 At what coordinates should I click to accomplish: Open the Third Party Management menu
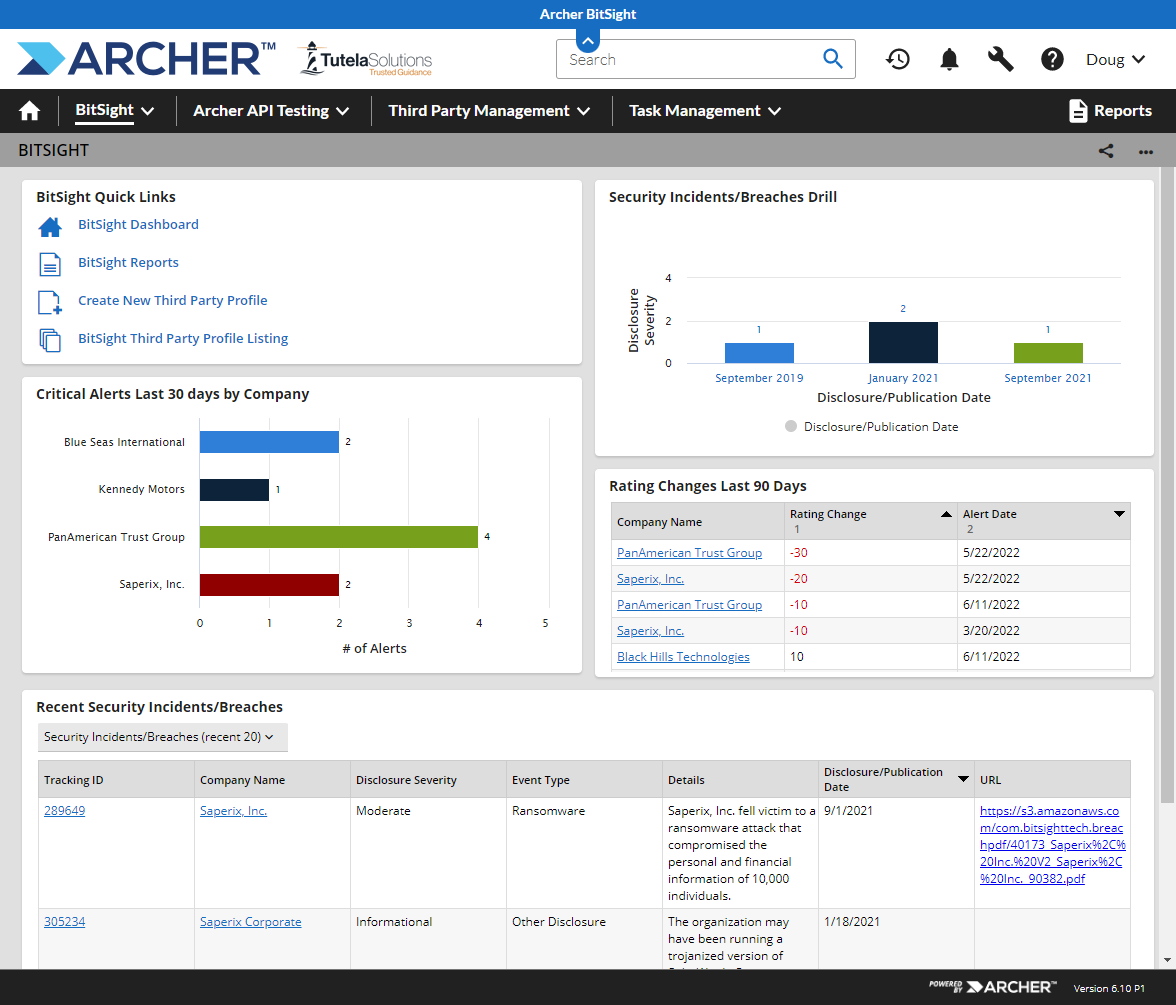(x=489, y=111)
